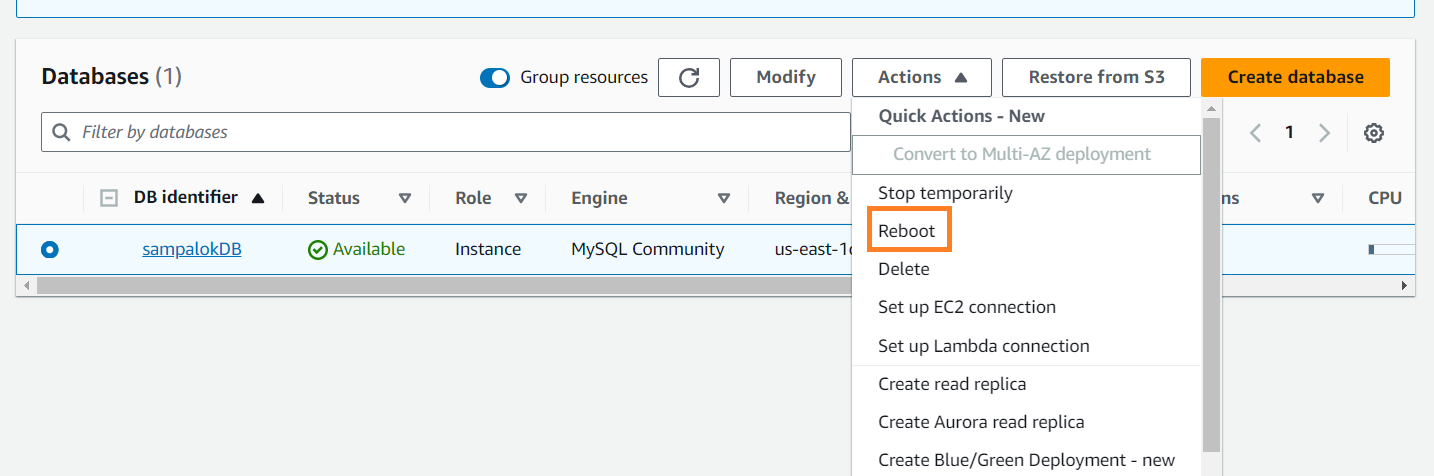Choose Reboot from Actions menu
The image size is (1434, 476).
907,231
